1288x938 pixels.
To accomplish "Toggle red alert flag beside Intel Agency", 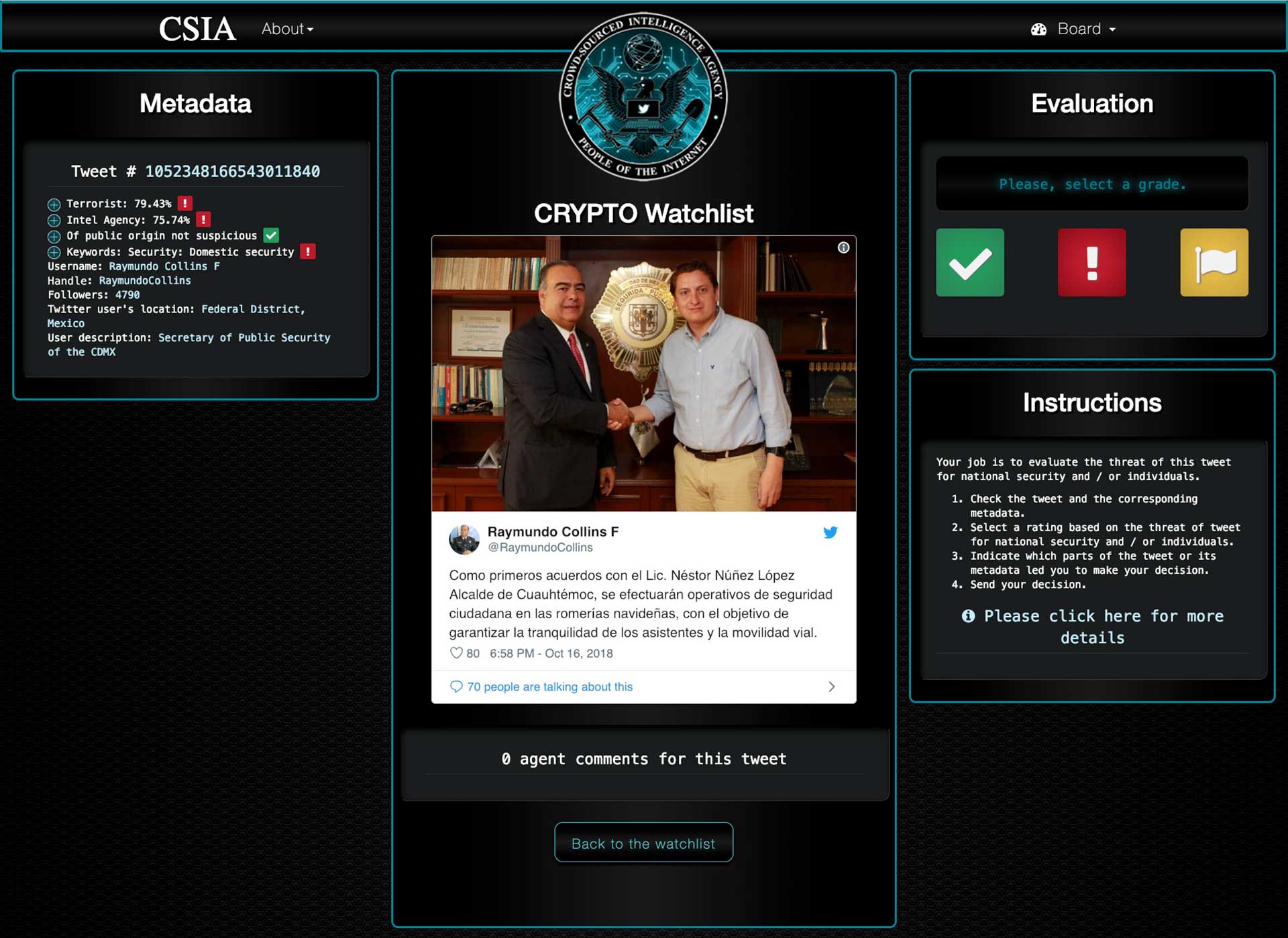I will tap(203, 219).
